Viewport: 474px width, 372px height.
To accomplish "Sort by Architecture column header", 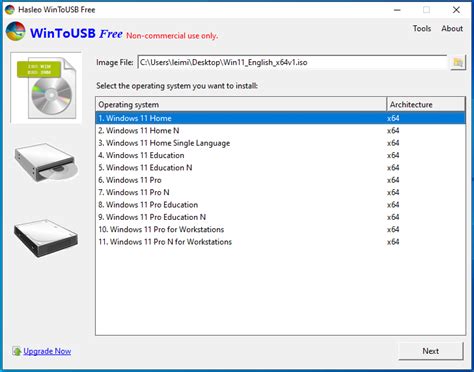I will [426, 105].
